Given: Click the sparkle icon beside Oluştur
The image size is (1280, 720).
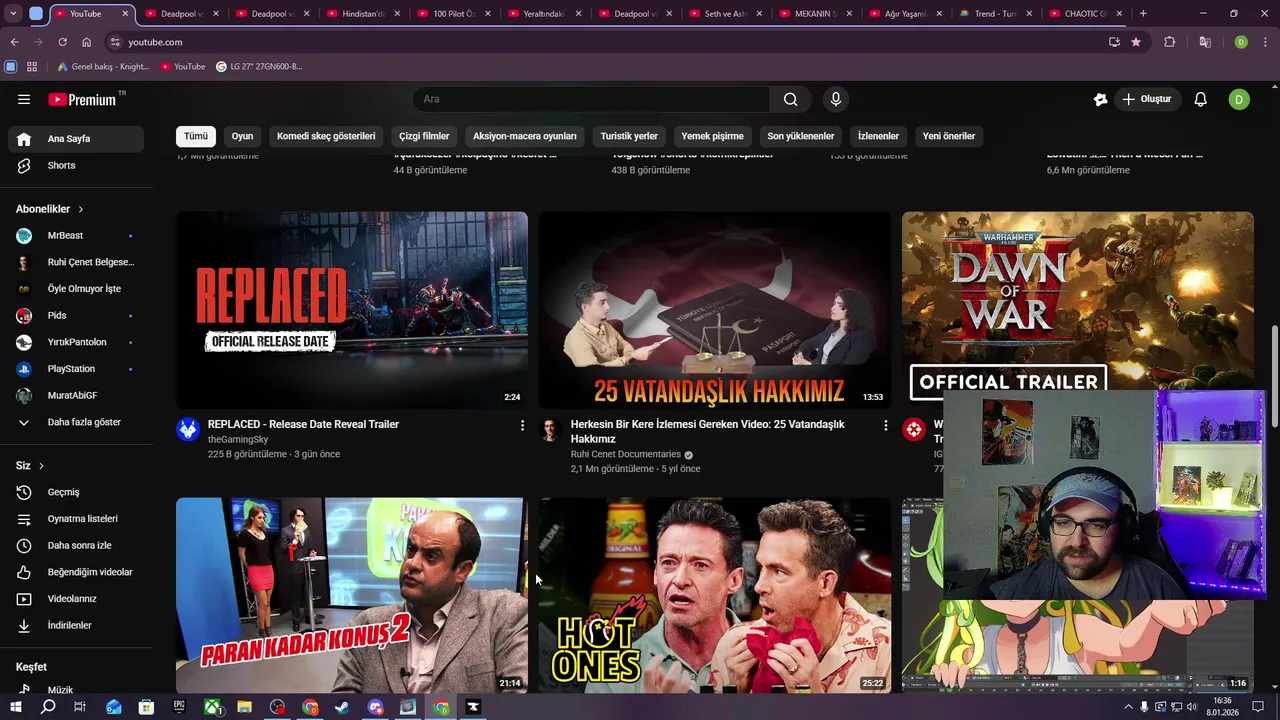Looking at the screenshot, I should pos(1100,99).
